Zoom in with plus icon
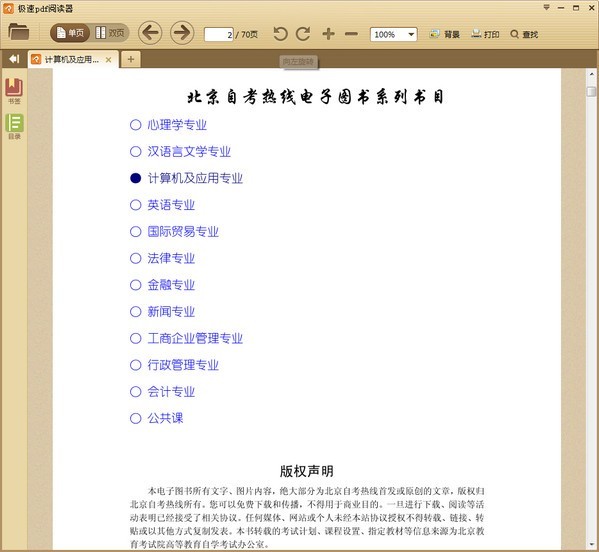The height and width of the screenshot is (552, 599). pyautogui.click(x=328, y=34)
